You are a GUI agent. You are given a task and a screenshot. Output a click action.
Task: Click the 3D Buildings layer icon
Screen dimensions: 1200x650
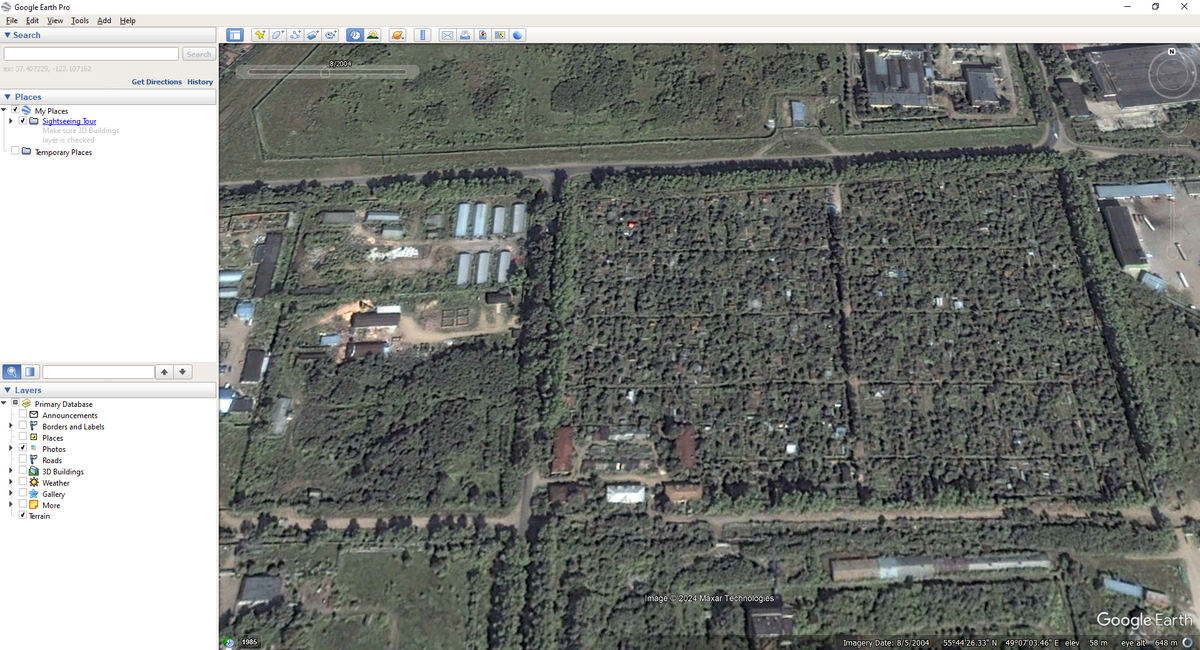click(34, 471)
